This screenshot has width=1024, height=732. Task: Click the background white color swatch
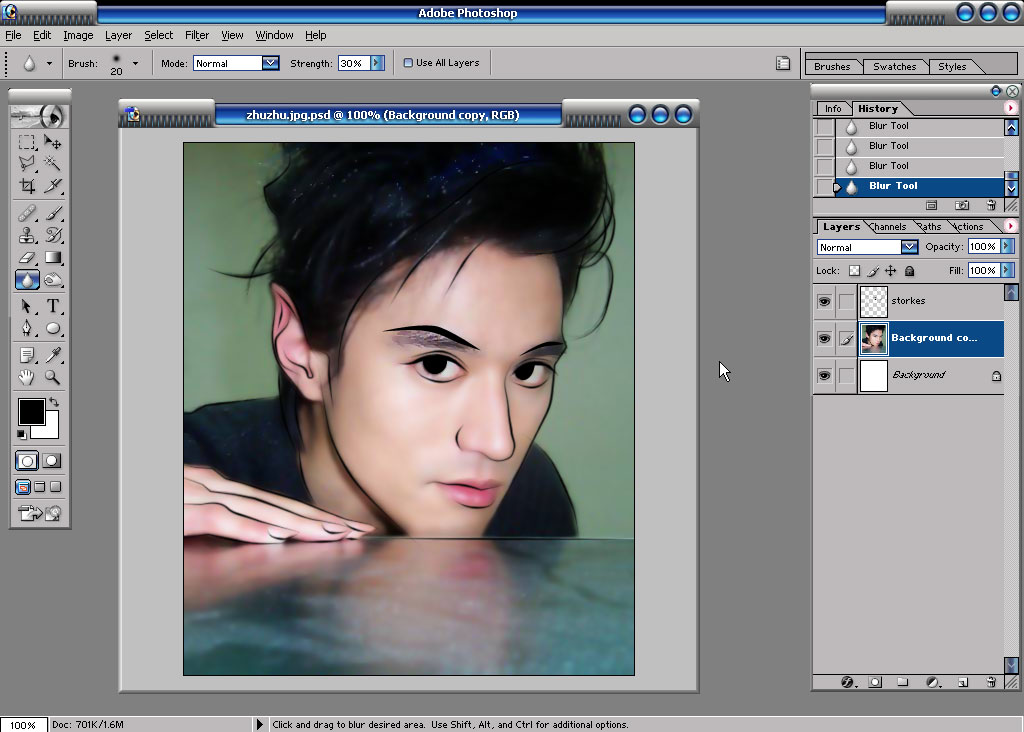[x=50, y=430]
